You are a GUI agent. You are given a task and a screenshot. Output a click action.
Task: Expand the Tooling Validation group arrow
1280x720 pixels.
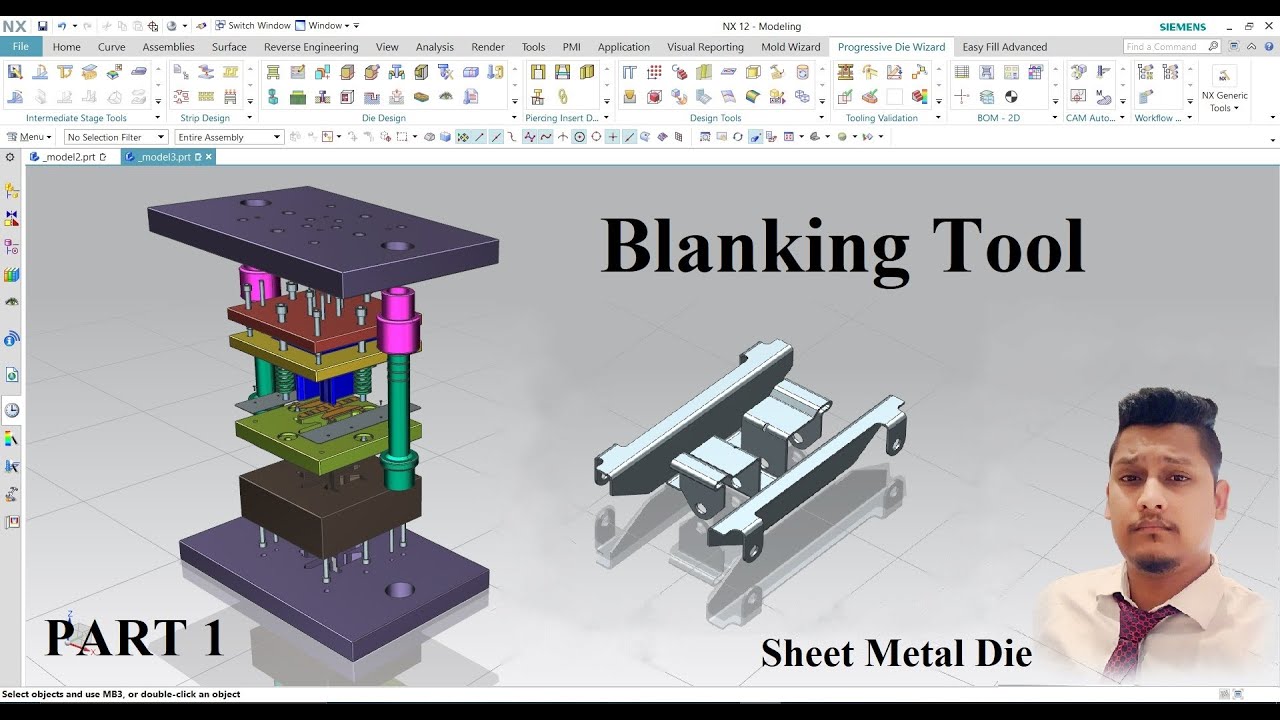tap(938, 118)
